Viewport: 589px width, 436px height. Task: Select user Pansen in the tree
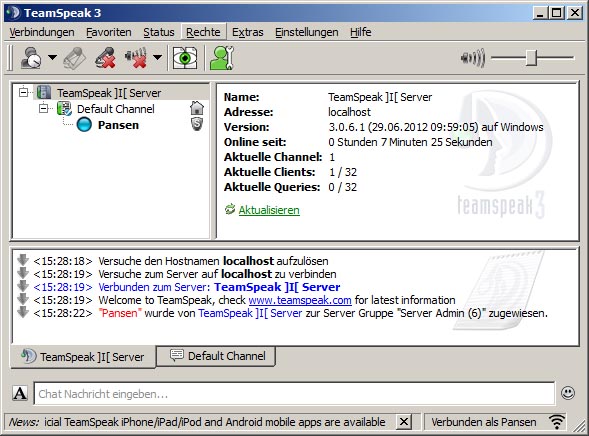tap(118, 125)
